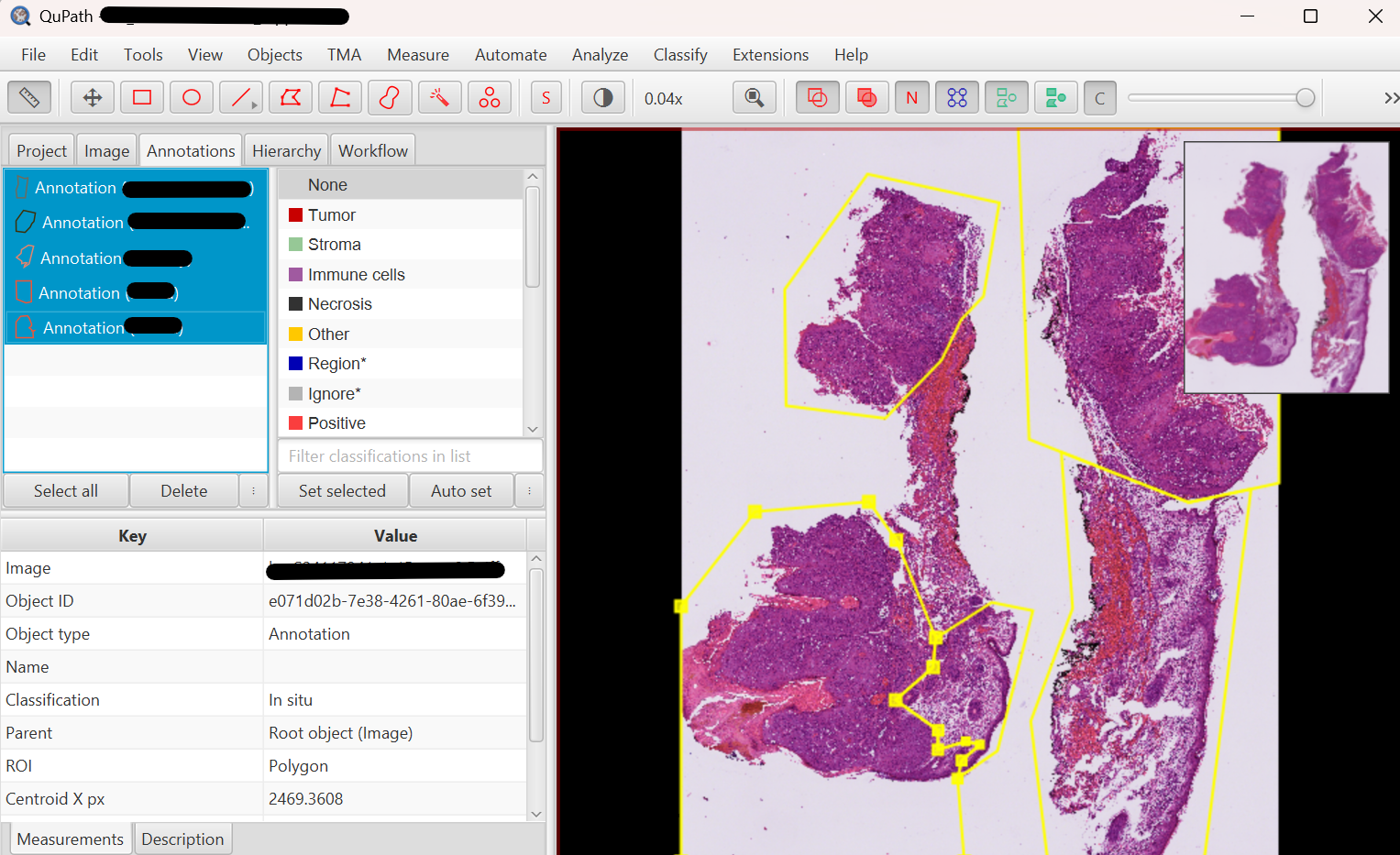
Task: Toggle fill annotations button
Action: click(x=867, y=97)
